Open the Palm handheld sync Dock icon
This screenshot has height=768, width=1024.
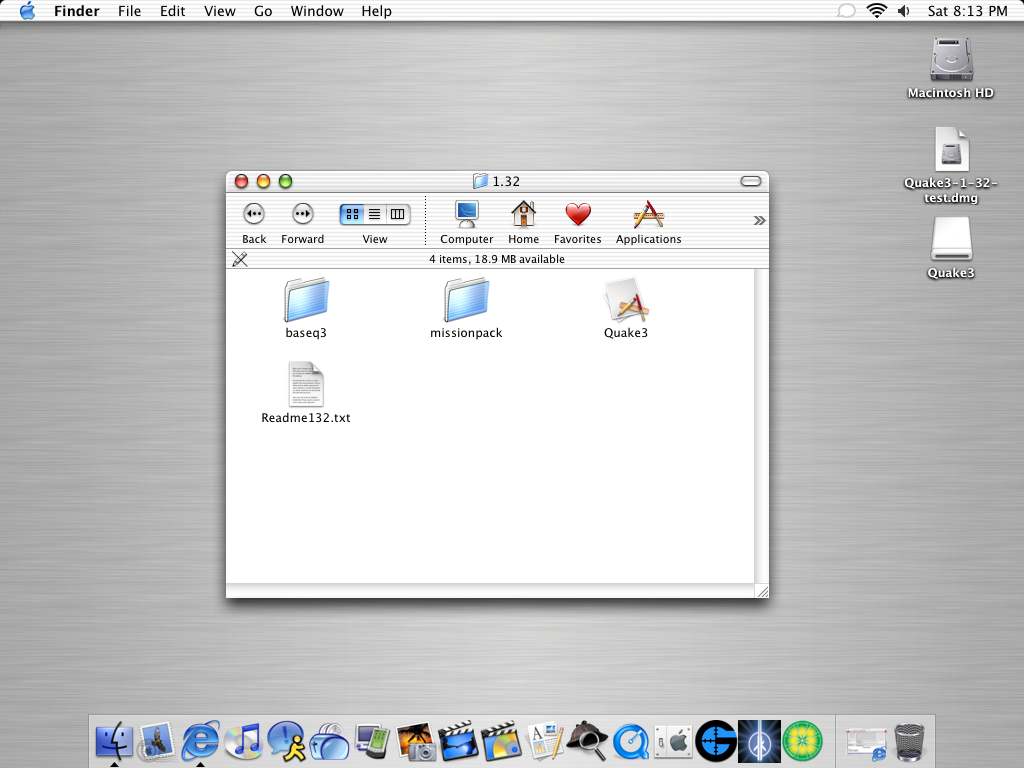point(372,741)
